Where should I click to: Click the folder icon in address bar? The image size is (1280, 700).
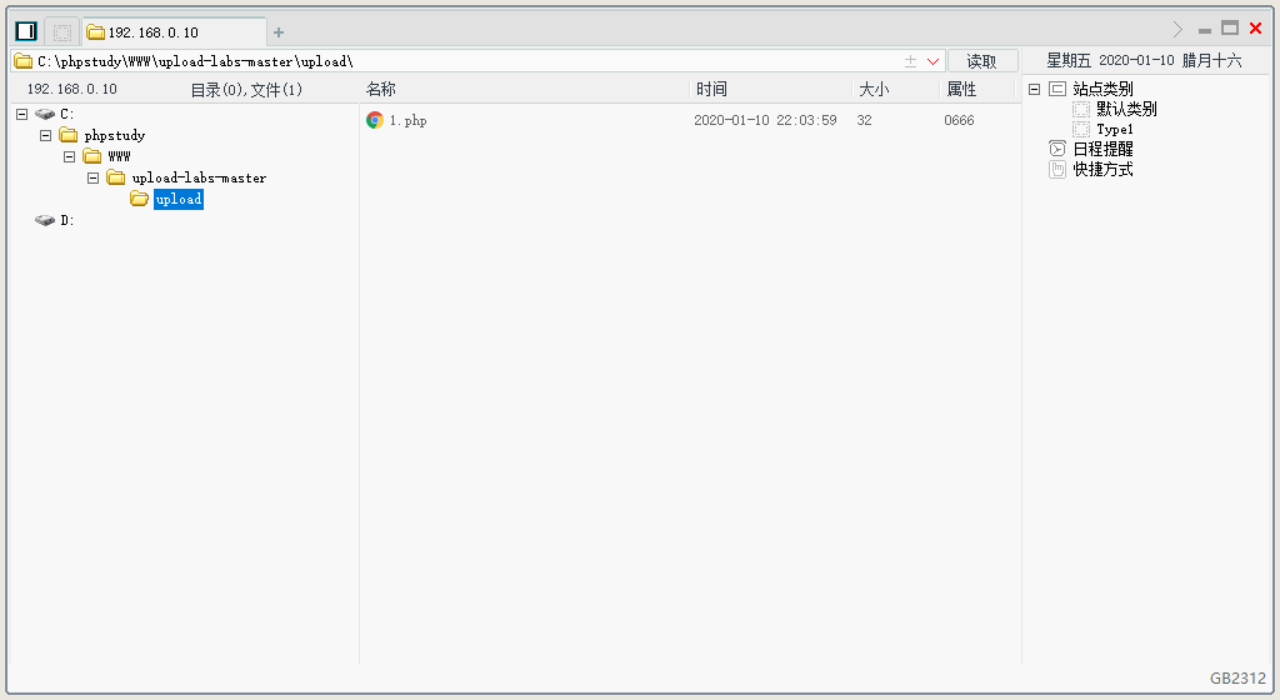pyautogui.click(x=23, y=61)
